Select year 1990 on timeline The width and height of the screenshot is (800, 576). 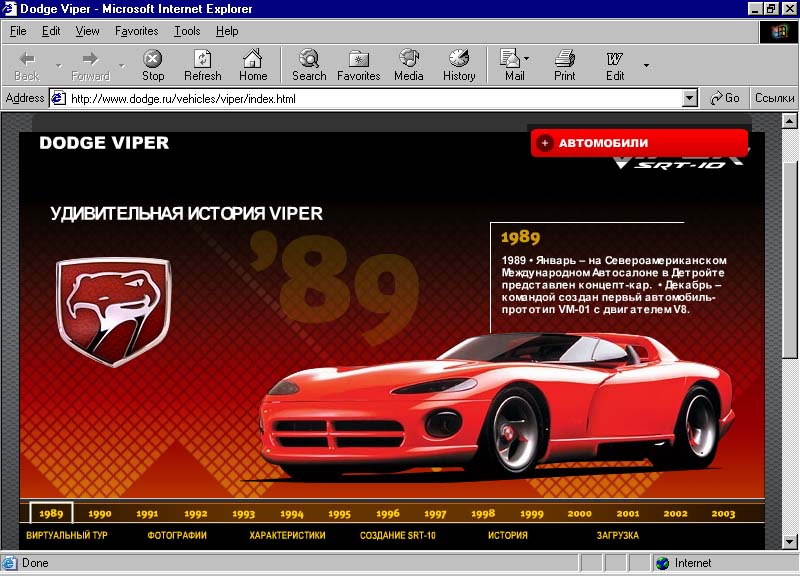99,513
